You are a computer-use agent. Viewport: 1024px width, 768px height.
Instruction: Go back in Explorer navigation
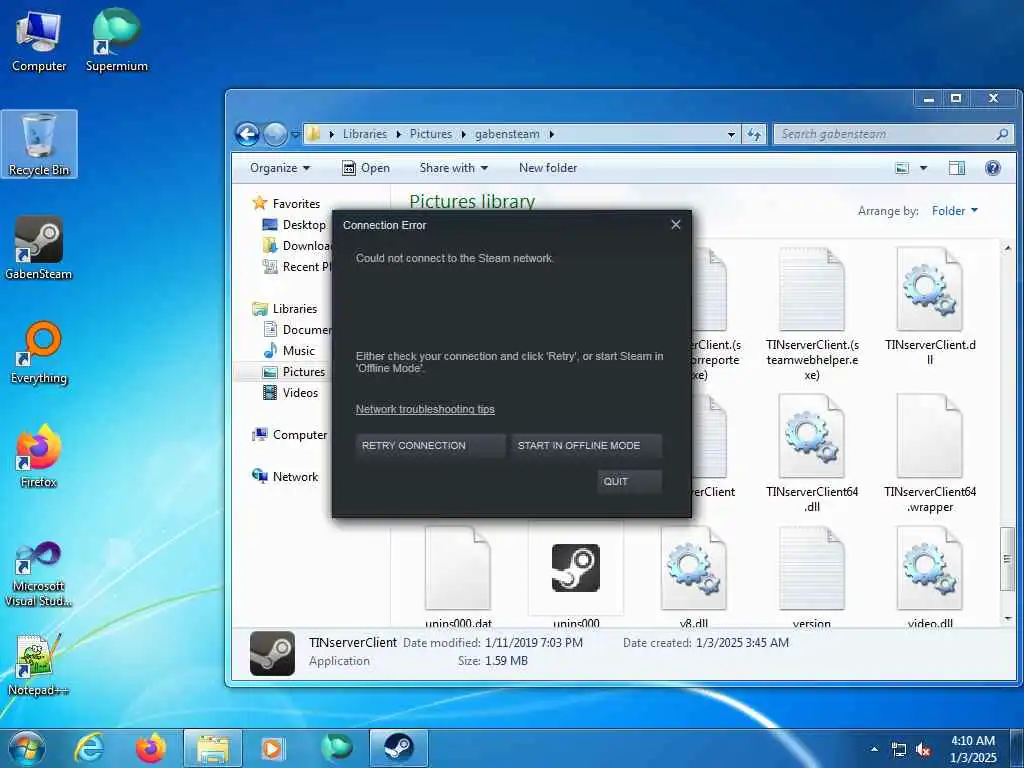click(x=248, y=135)
